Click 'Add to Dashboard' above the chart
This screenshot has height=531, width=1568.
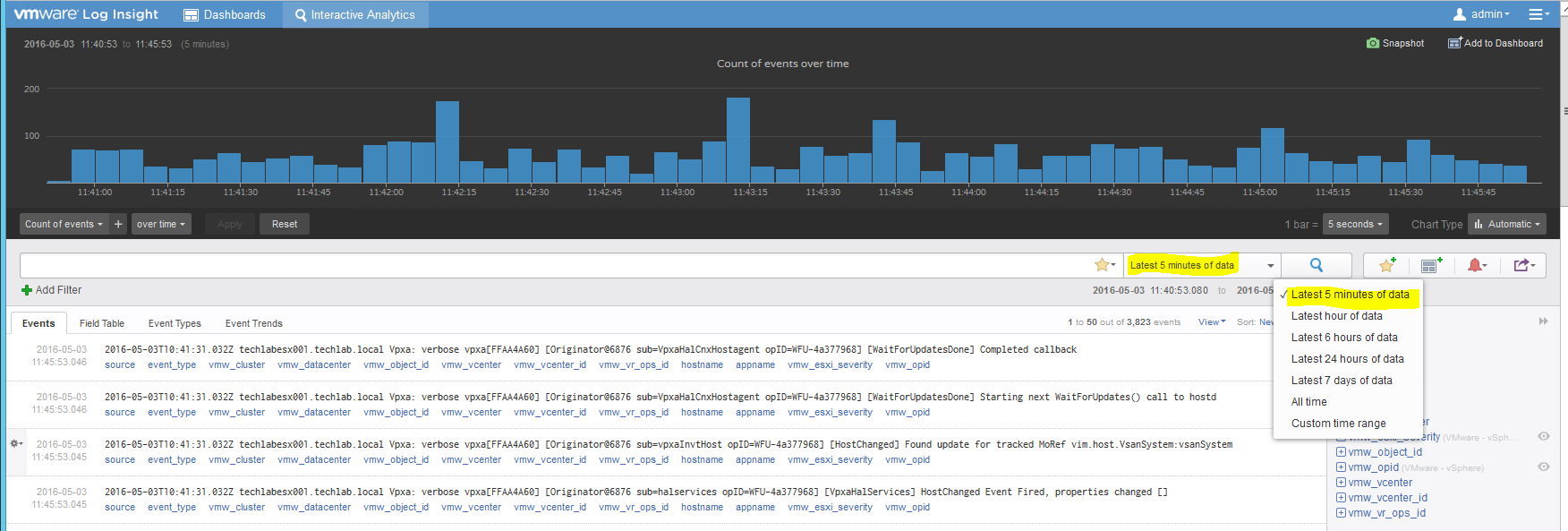[x=1496, y=43]
